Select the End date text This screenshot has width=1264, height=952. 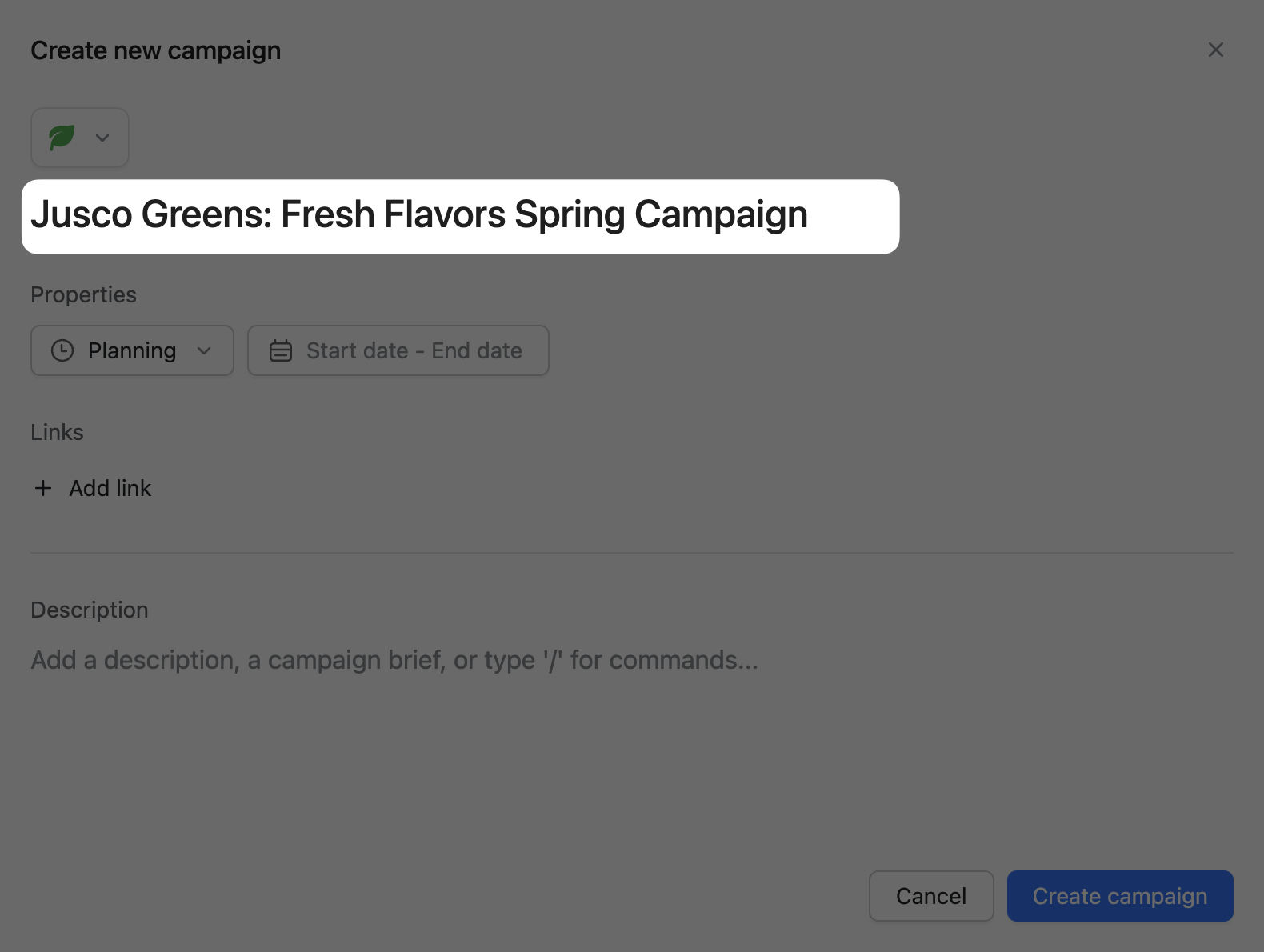[477, 350]
